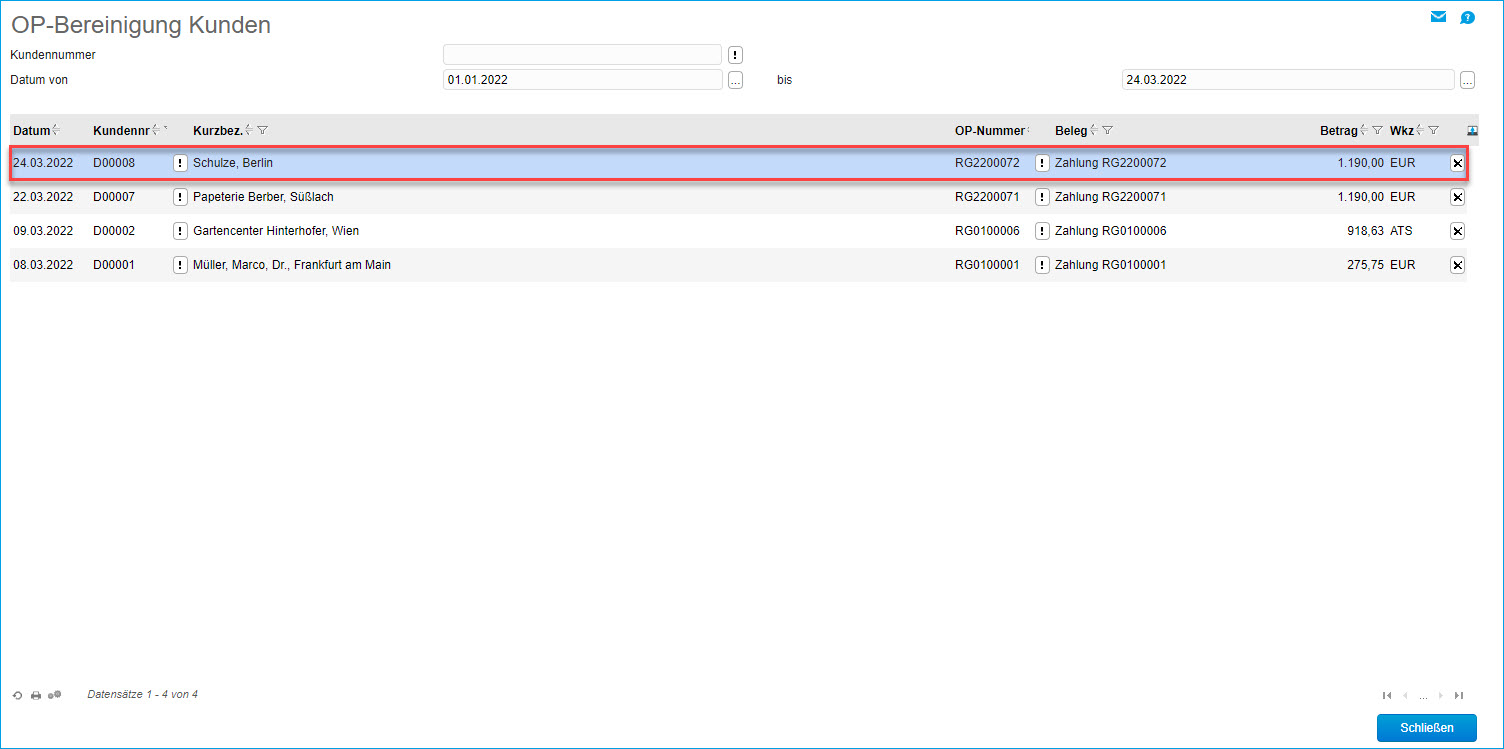The image size is (1504, 749).
Task: Click the Datum column header label
Action: 31,131
